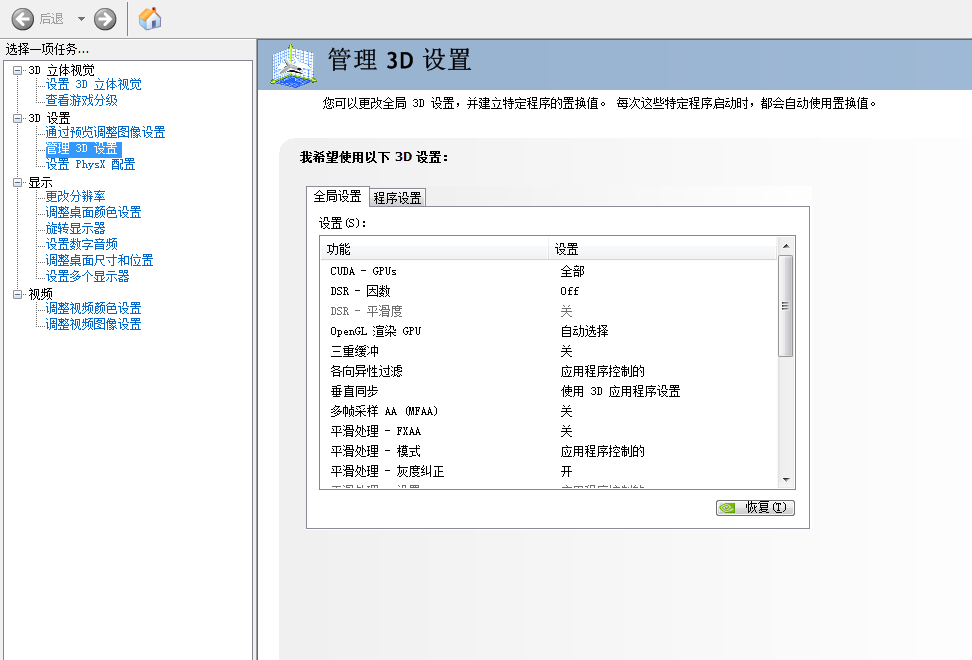Select 管理 3D 设置 in the tree
This screenshot has width=972, height=660.
coord(83,149)
